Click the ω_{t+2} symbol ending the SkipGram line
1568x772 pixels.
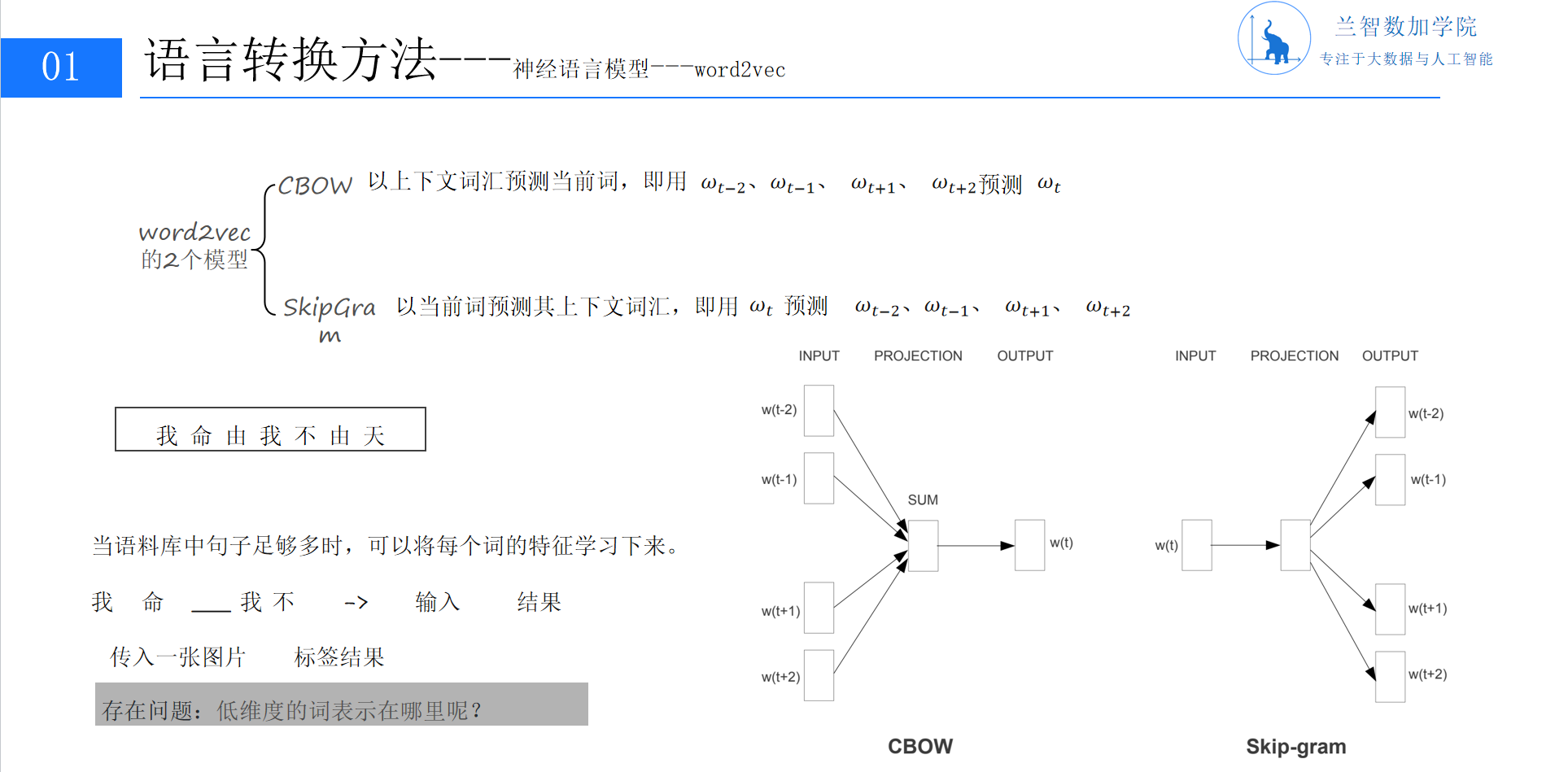tap(1108, 308)
